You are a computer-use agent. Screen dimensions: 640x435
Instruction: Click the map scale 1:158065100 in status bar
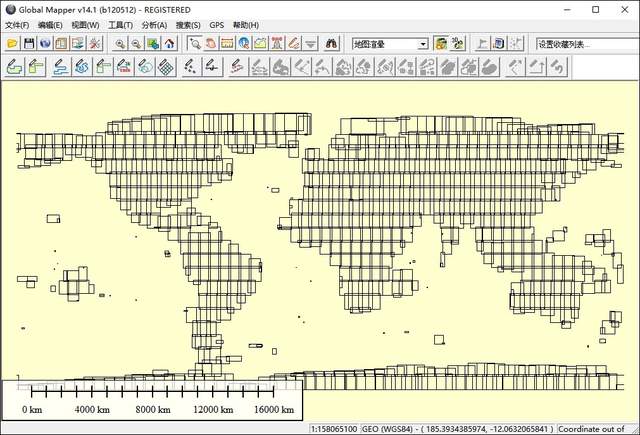point(333,428)
